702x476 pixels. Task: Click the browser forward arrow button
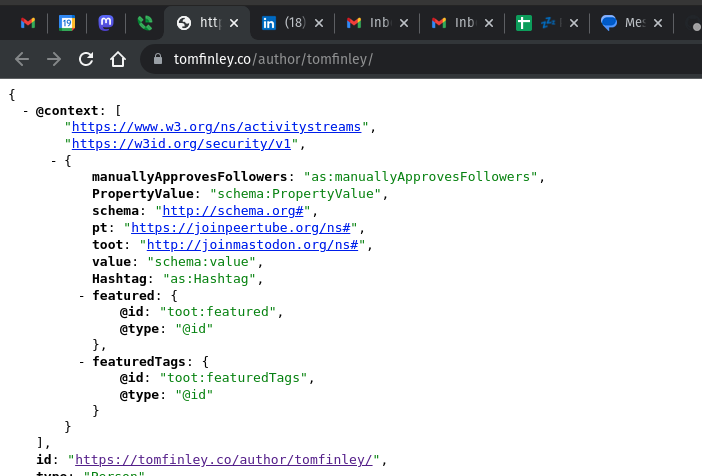pos(54,59)
